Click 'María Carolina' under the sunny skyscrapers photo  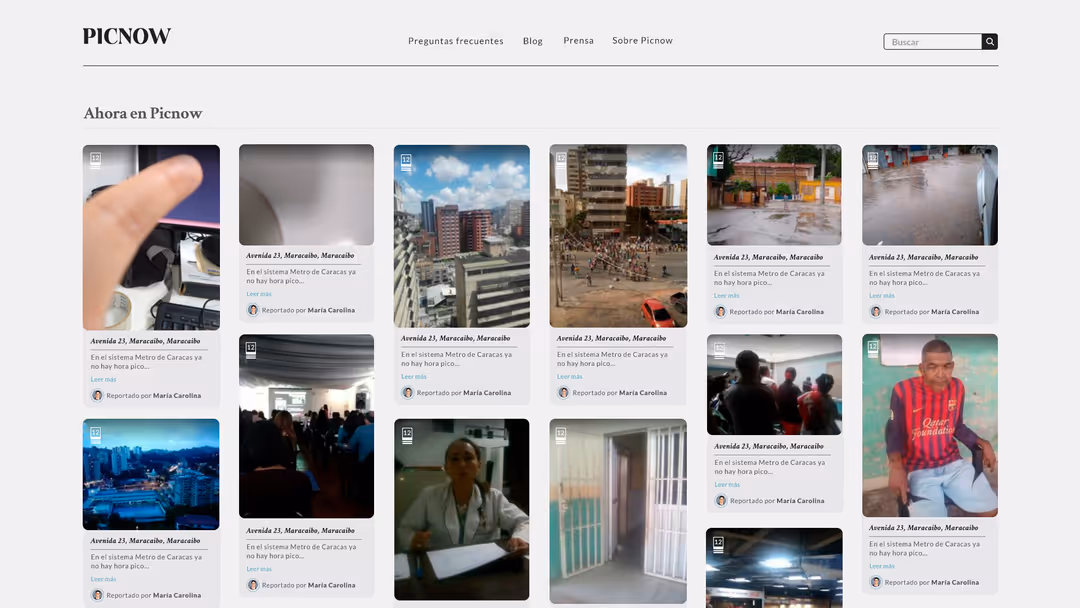tap(487, 393)
